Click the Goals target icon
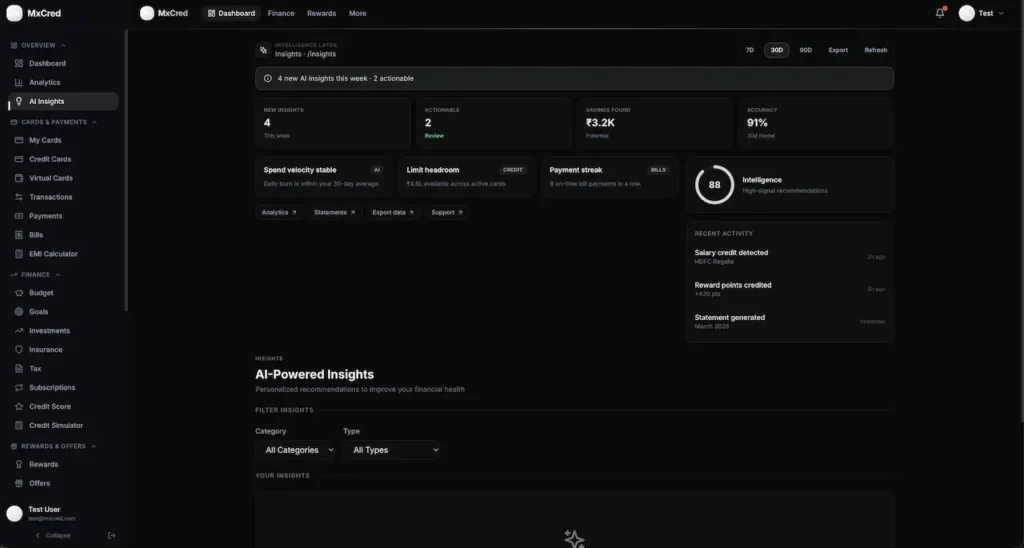The image size is (1024, 548). tap(19, 312)
